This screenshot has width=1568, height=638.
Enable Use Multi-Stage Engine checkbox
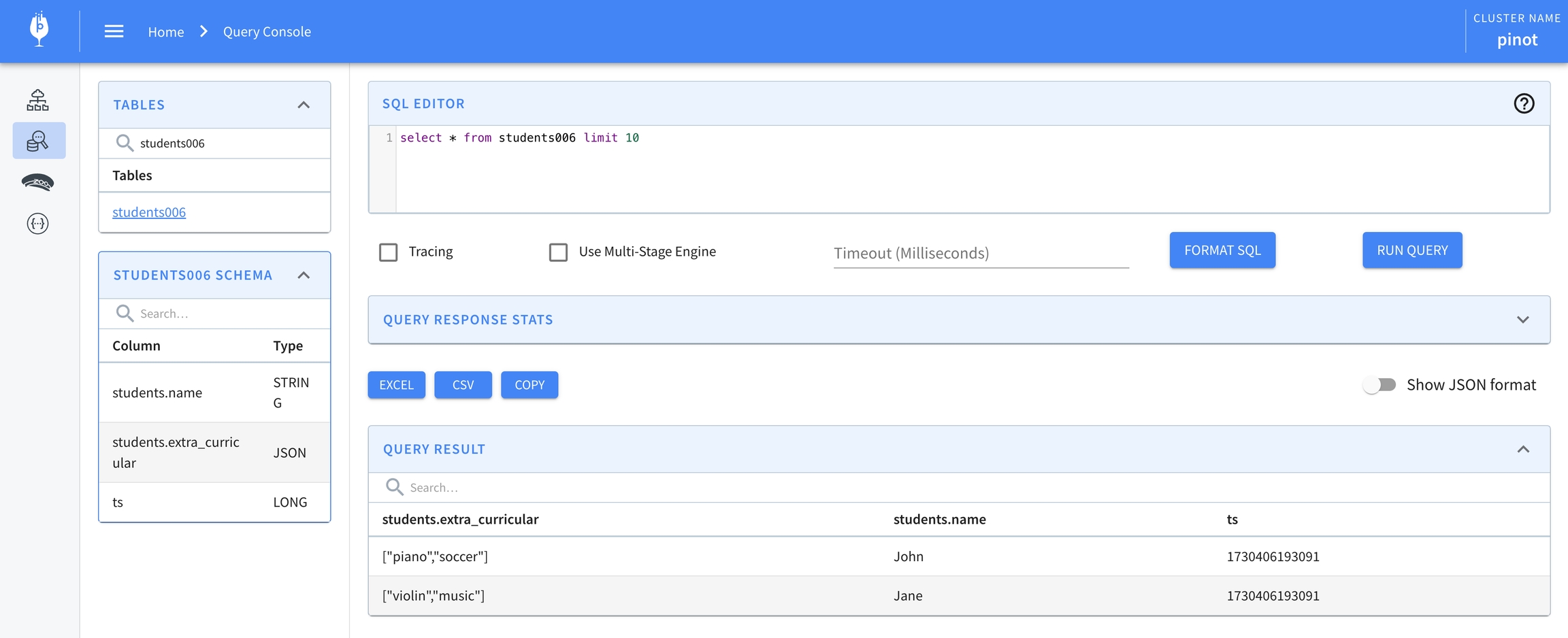coord(558,252)
